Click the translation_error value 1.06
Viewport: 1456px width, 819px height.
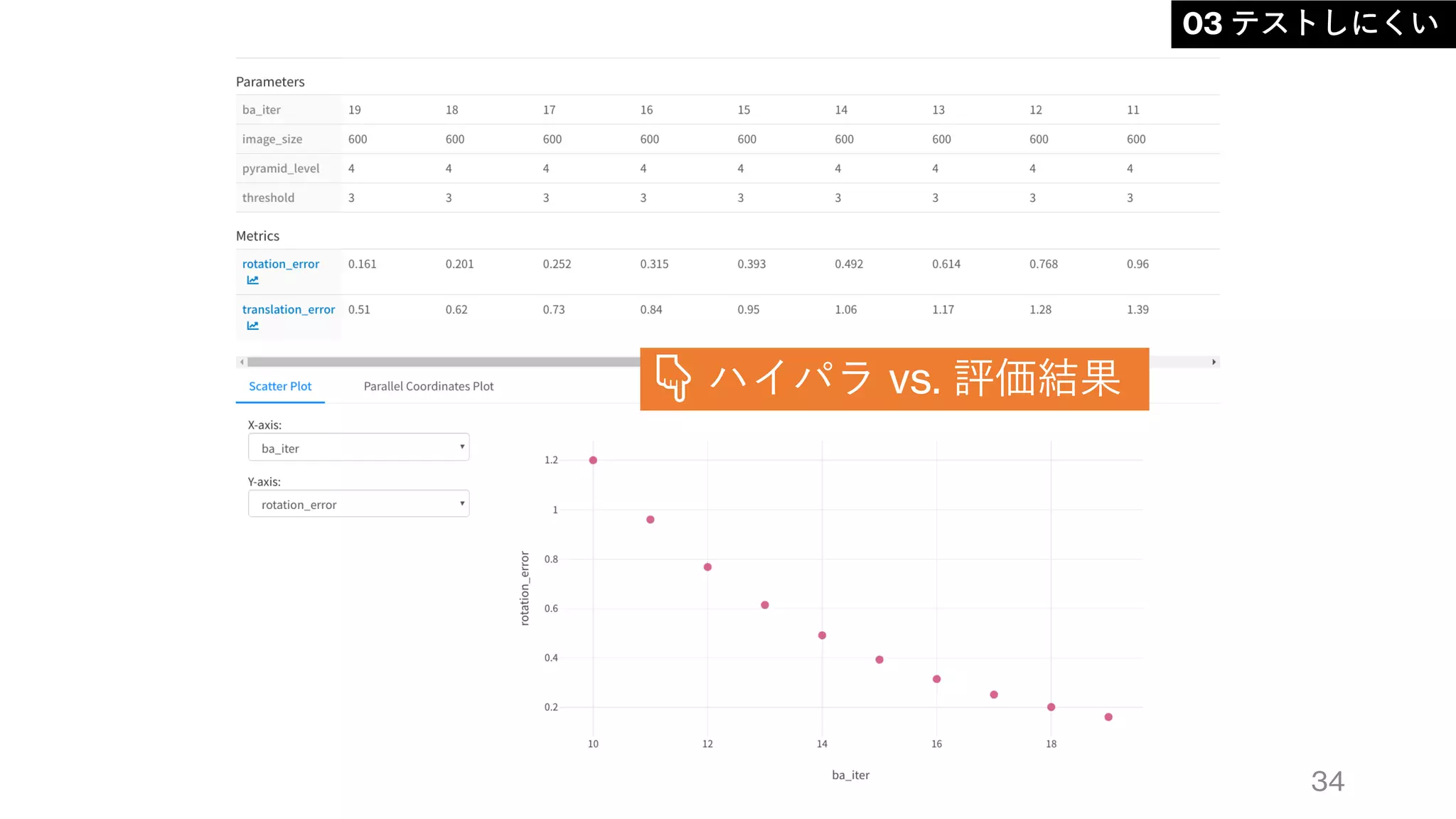(x=846, y=309)
